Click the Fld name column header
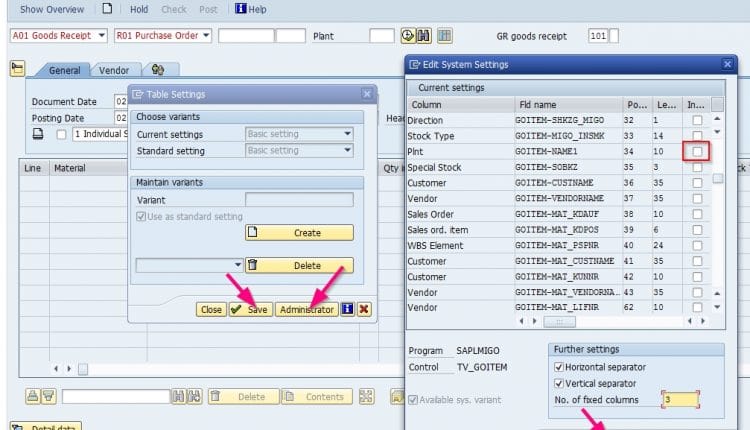Viewport: 750px width, 430px height. (x=569, y=105)
